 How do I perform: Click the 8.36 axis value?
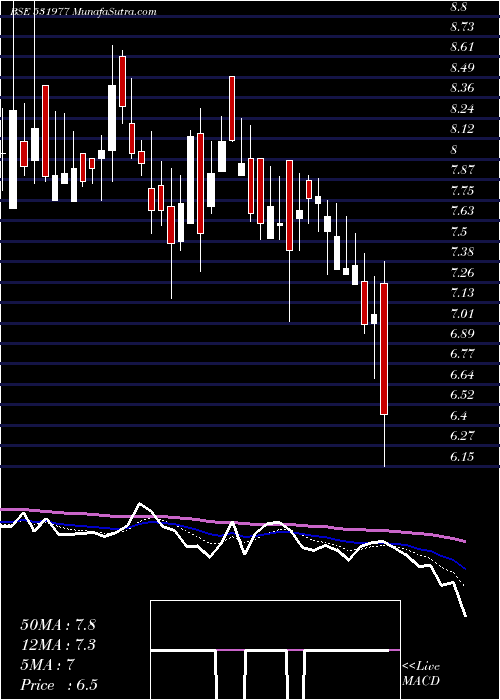(462, 88)
